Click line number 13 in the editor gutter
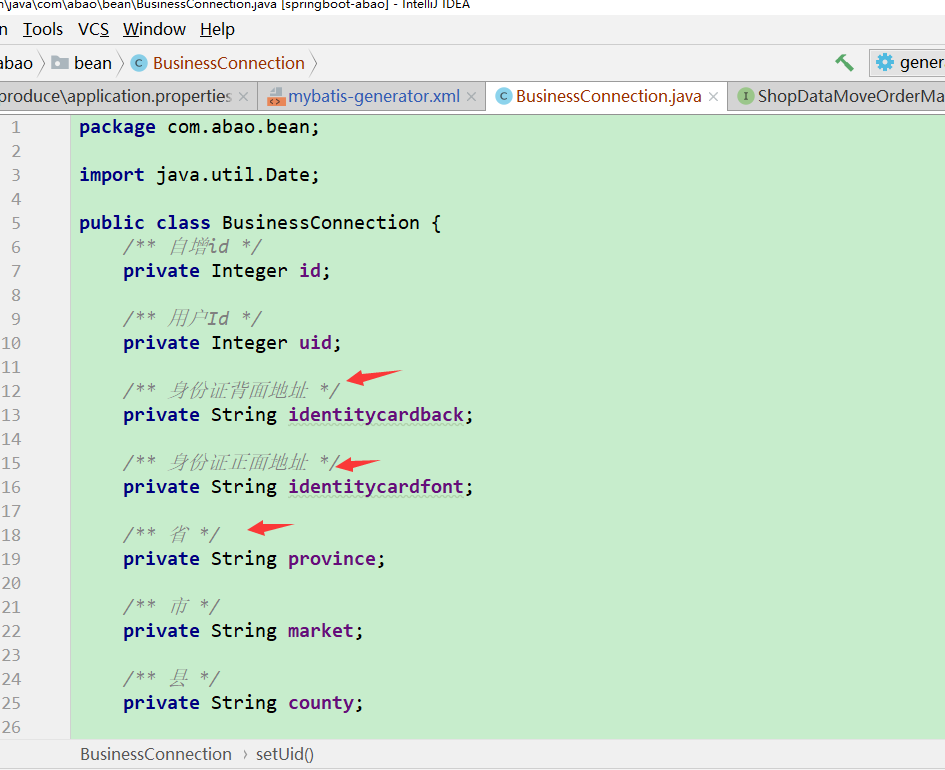 click(16, 414)
